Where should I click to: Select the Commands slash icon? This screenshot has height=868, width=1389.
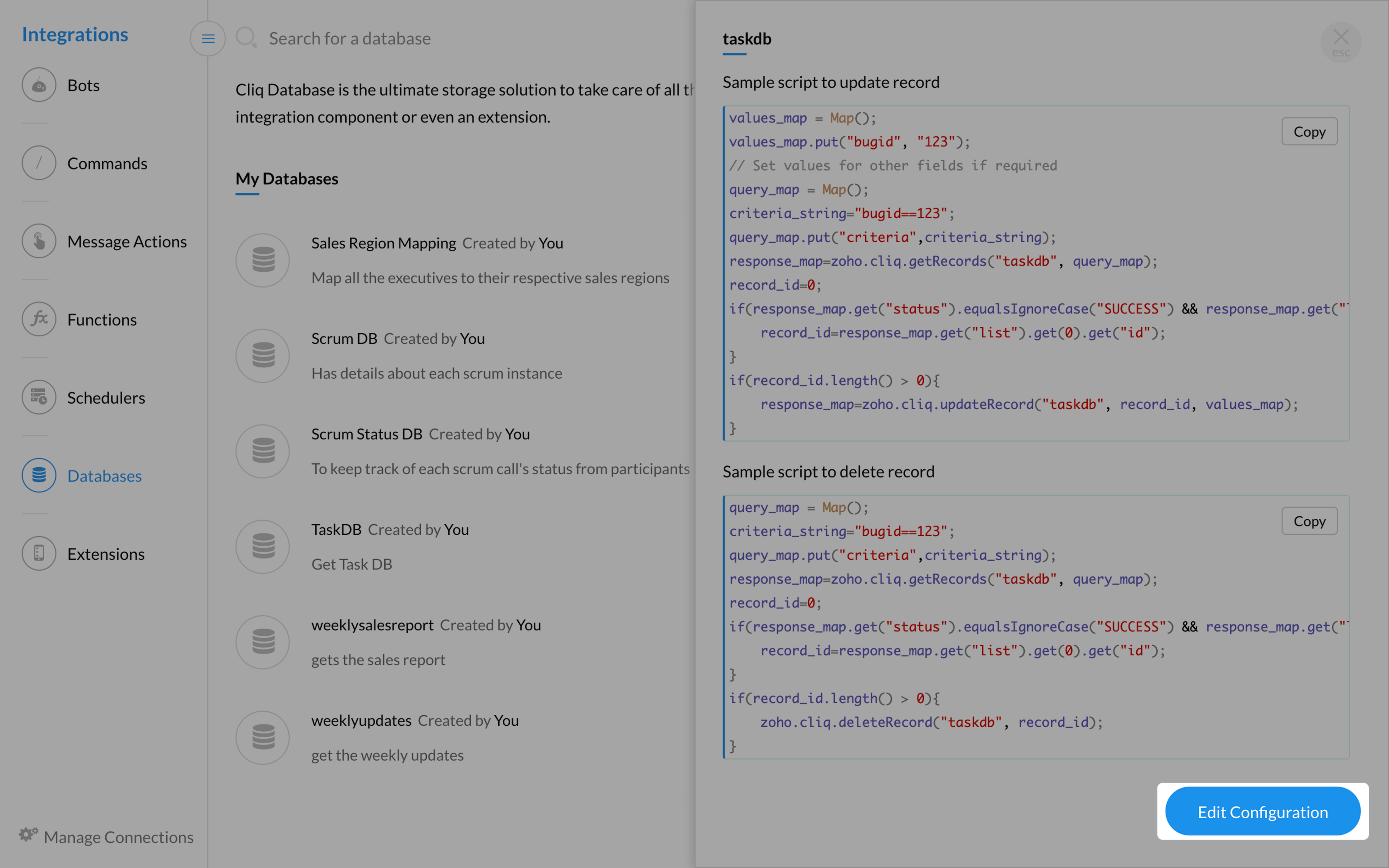point(39,163)
